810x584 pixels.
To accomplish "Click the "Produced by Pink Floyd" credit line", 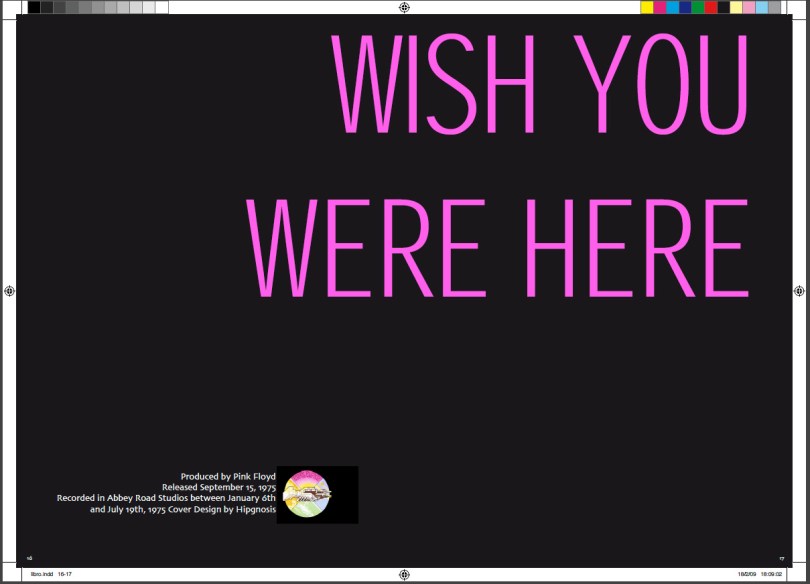I will click(x=227, y=476).
